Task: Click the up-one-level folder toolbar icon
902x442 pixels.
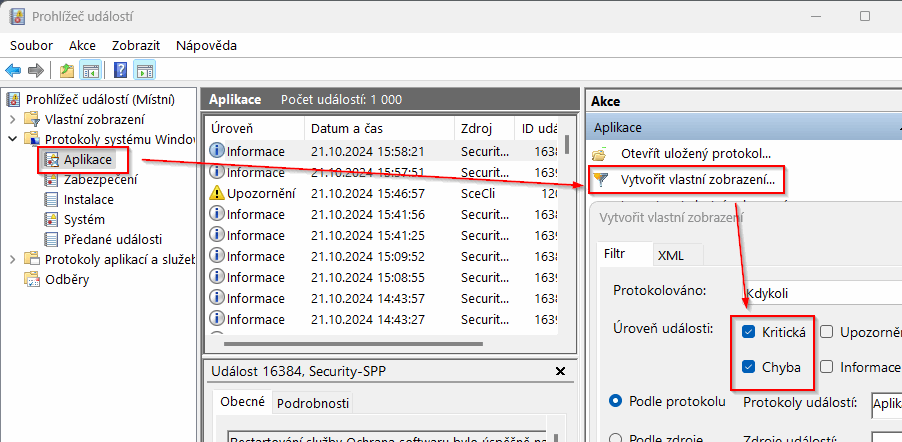Action: click(x=66, y=70)
